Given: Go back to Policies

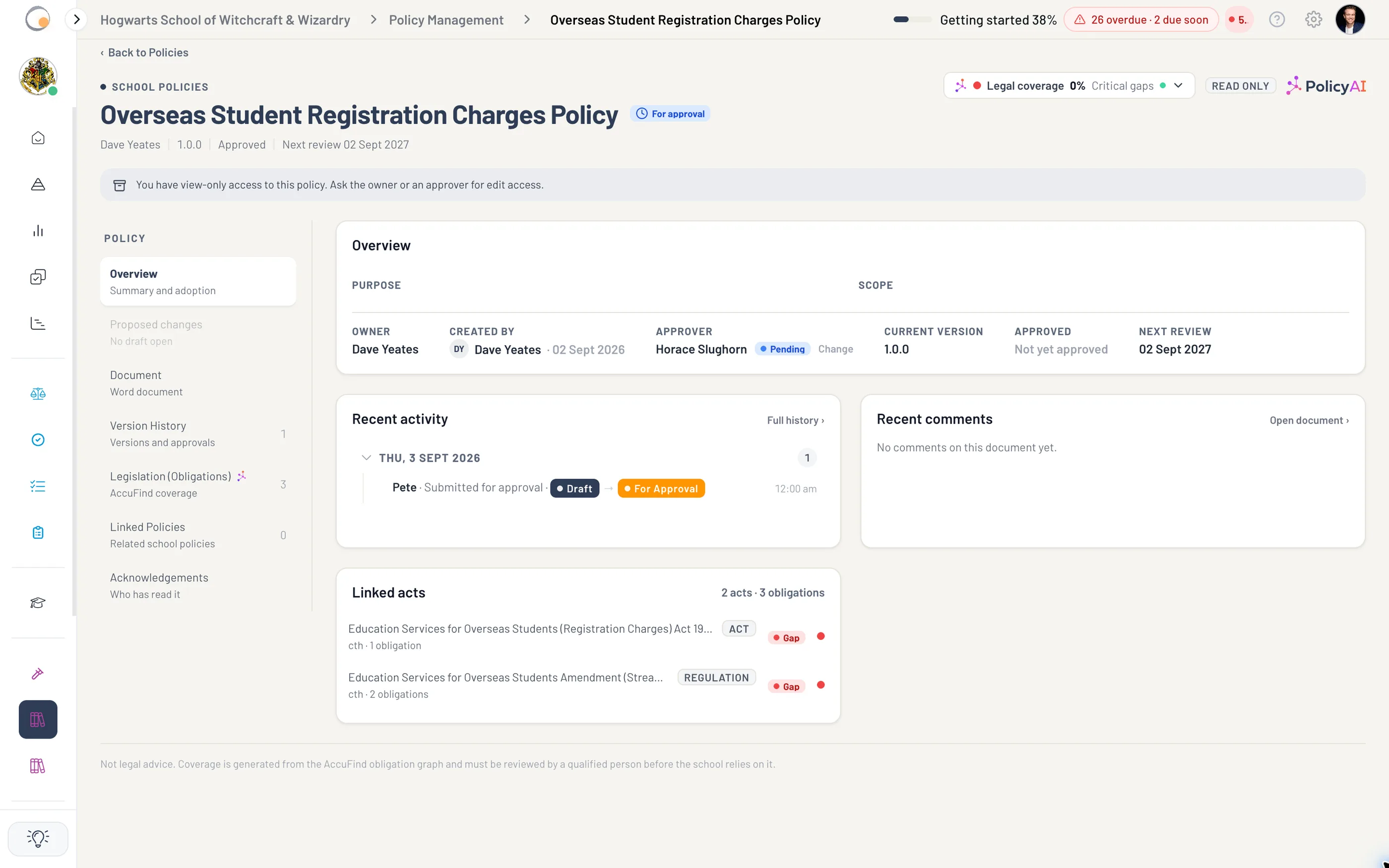Looking at the screenshot, I should [x=145, y=52].
